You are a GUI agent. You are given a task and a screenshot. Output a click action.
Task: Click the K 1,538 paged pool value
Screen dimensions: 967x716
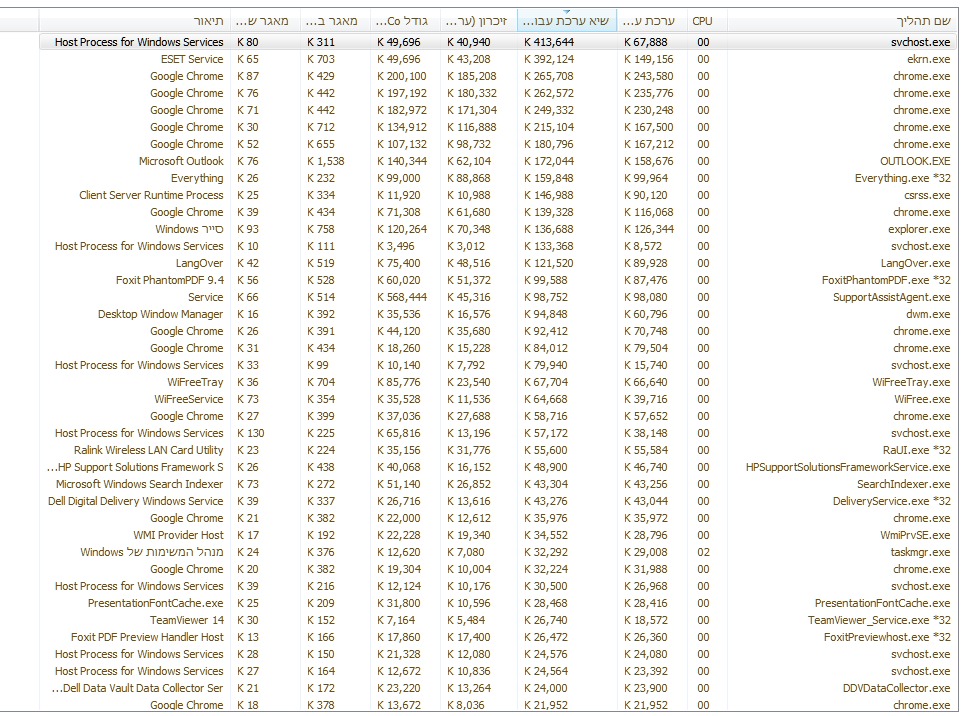tap(326, 161)
